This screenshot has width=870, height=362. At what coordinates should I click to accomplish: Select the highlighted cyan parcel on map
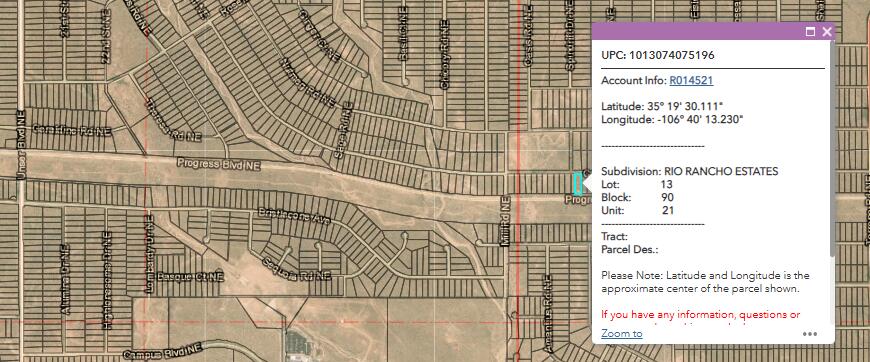tap(577, 183)
